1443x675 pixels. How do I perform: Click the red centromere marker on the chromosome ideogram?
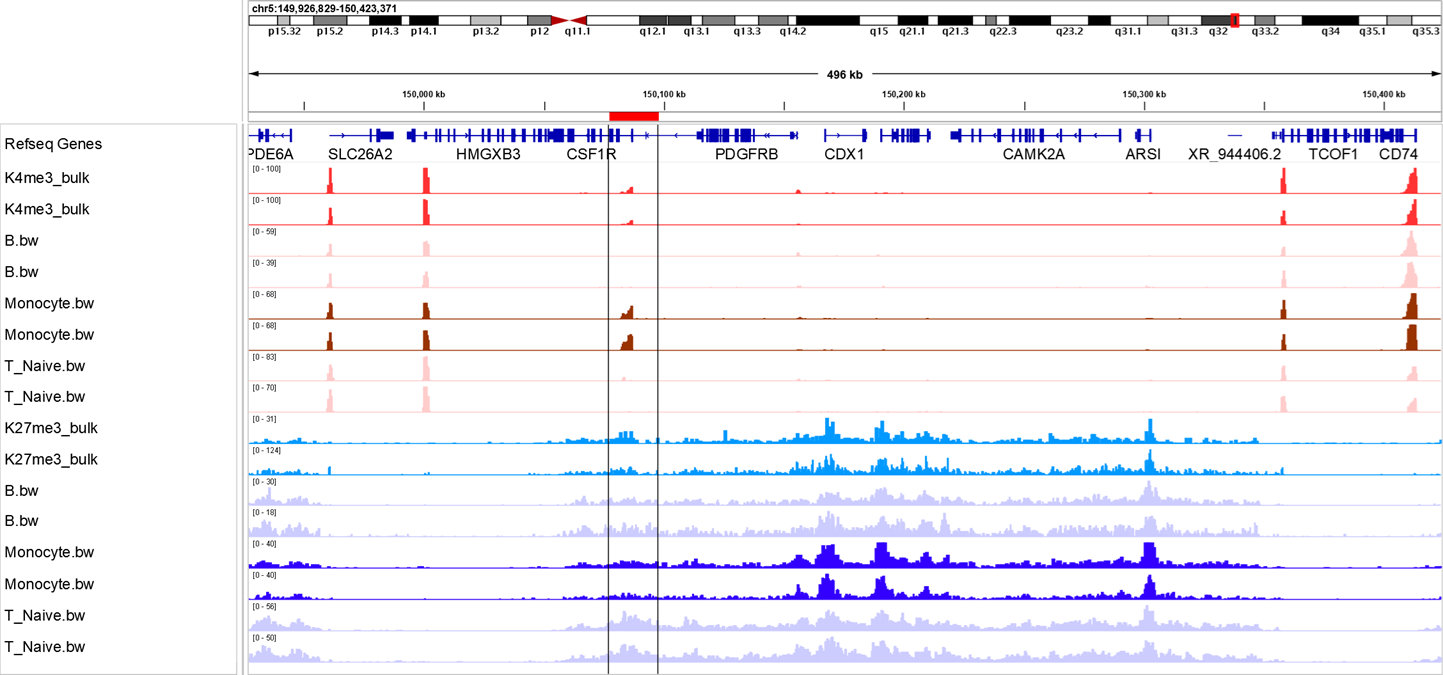click(x=571, y=19)
